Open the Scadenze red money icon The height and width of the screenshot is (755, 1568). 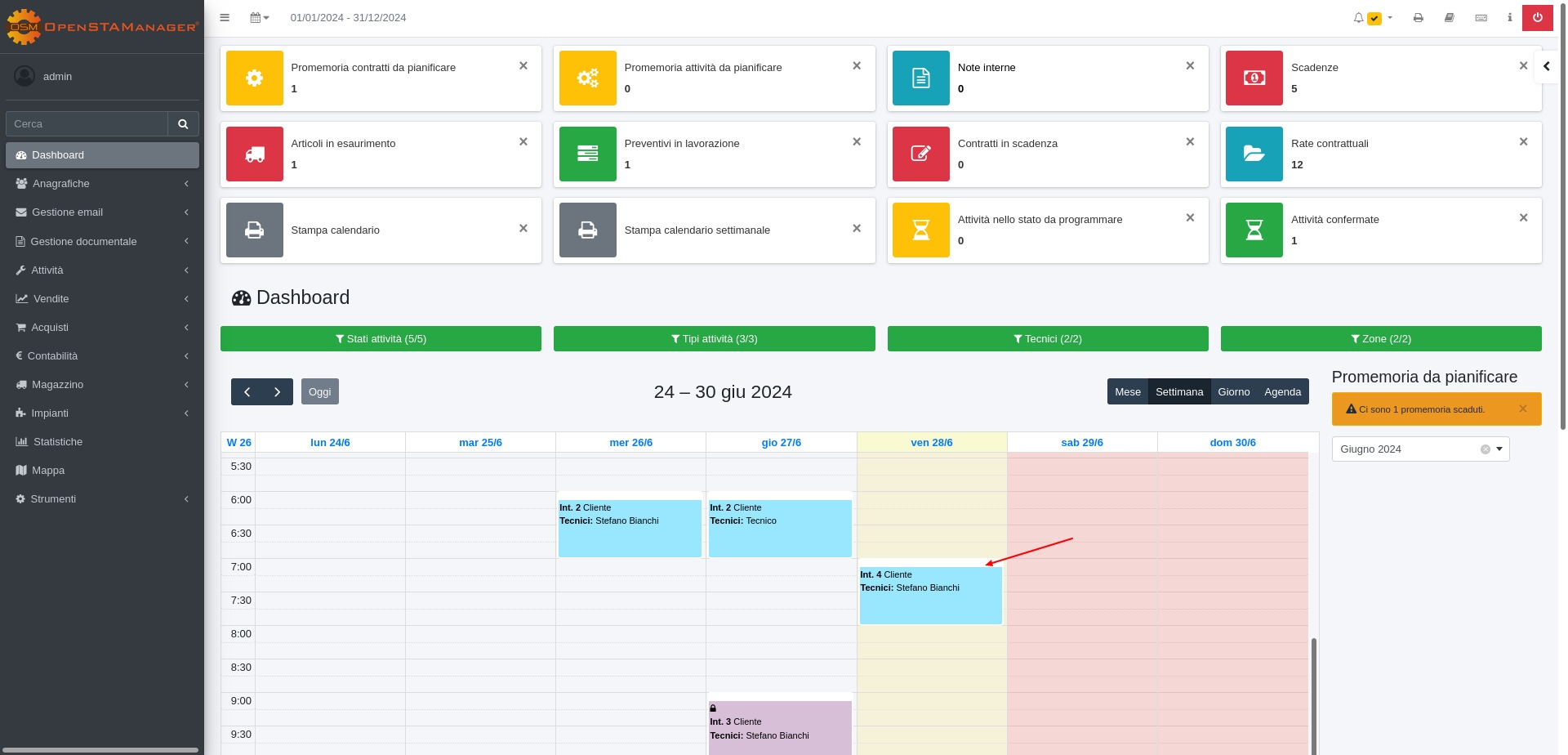coord(1254,78)
